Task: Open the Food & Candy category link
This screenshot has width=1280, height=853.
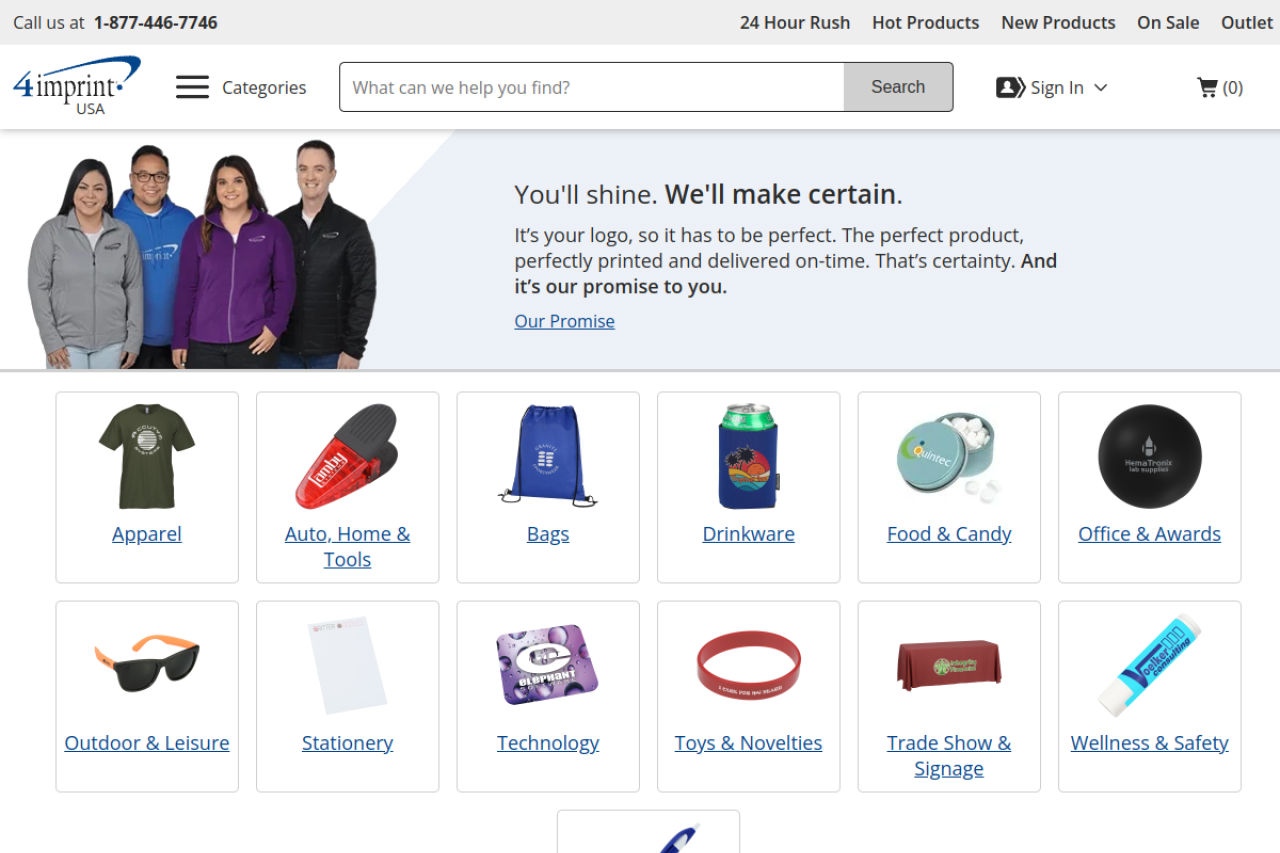Action: 949,534
